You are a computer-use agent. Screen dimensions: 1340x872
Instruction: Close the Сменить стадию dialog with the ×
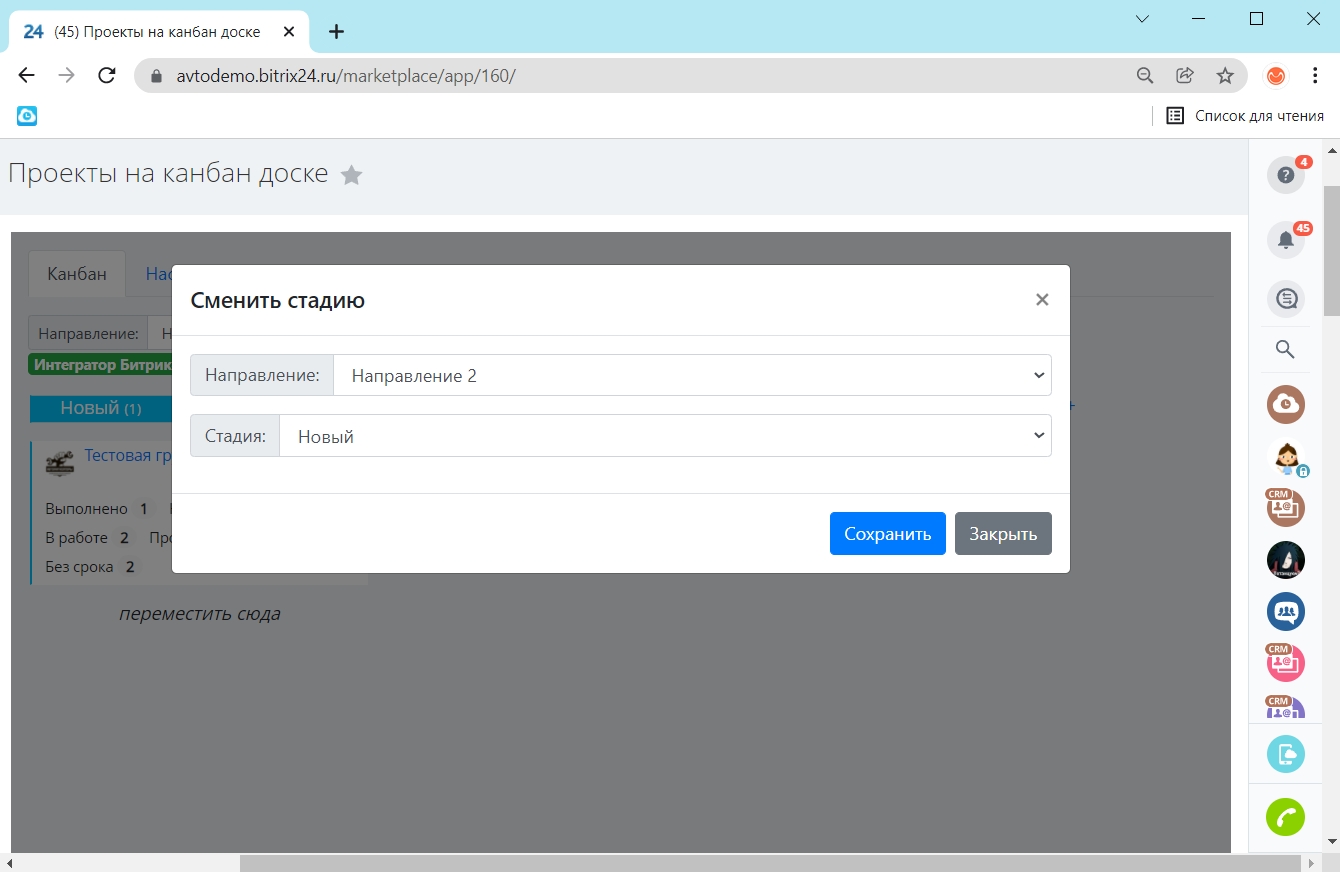[x=1042, y=300]
